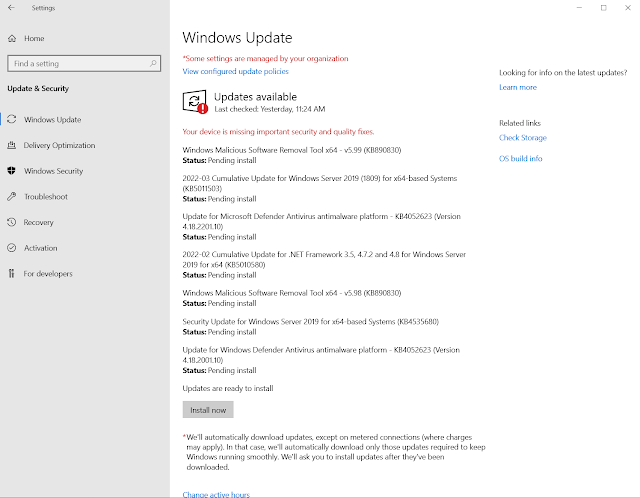The height and width of the screenshot is (498, 640).
Task: Click the Some settings managed by organization notice
Action: (x=265, y=58)
